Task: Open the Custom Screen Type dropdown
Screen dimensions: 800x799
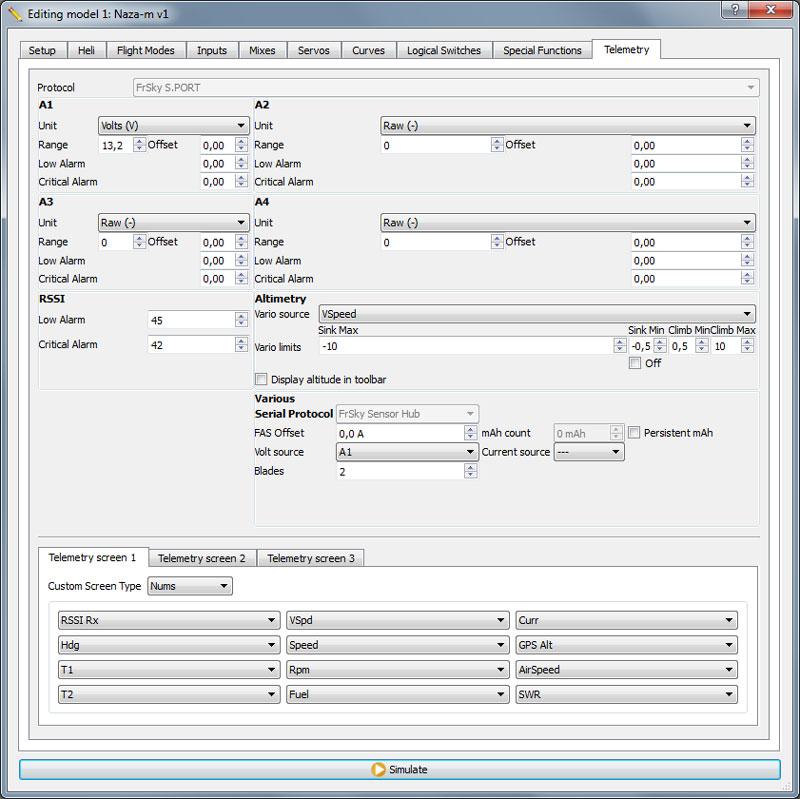Action: tap(189, 586)
